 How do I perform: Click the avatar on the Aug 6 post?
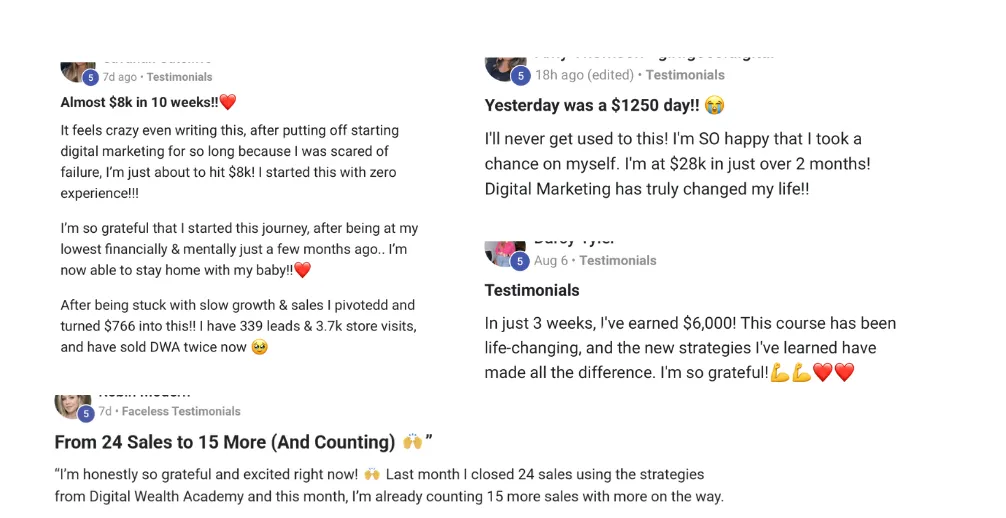pos(502,251)
